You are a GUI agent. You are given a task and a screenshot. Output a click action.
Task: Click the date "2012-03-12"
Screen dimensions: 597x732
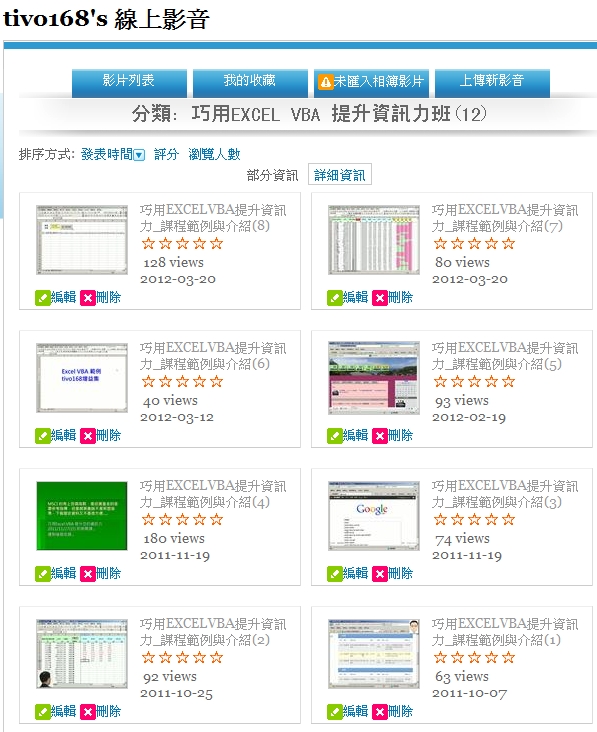pyautogui.click(x=177, y=417)
